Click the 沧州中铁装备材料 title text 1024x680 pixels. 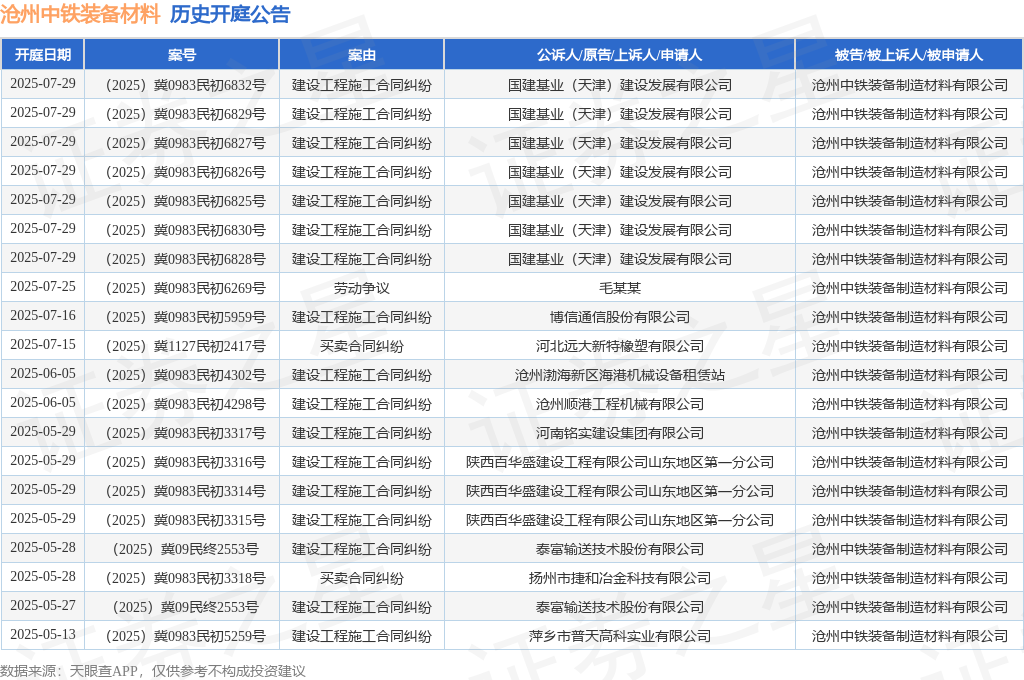pos(80,14)
